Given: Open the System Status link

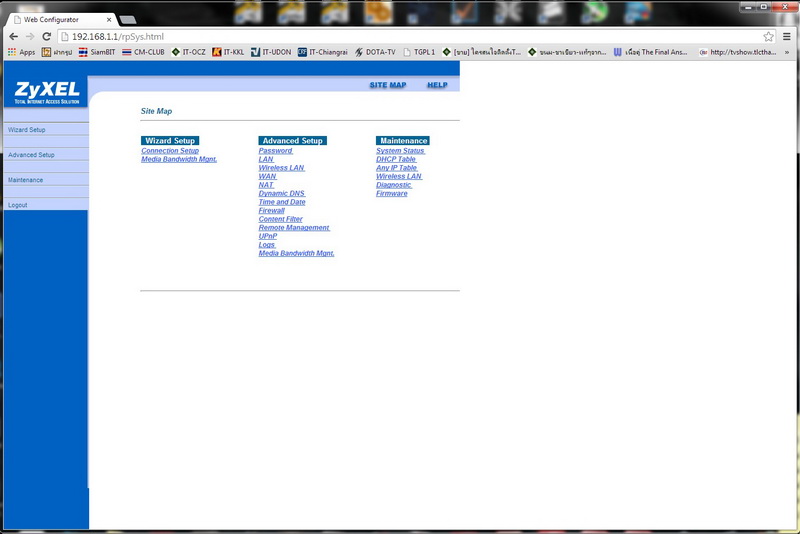Looking at the screenshot, I should tap(401, 150).
